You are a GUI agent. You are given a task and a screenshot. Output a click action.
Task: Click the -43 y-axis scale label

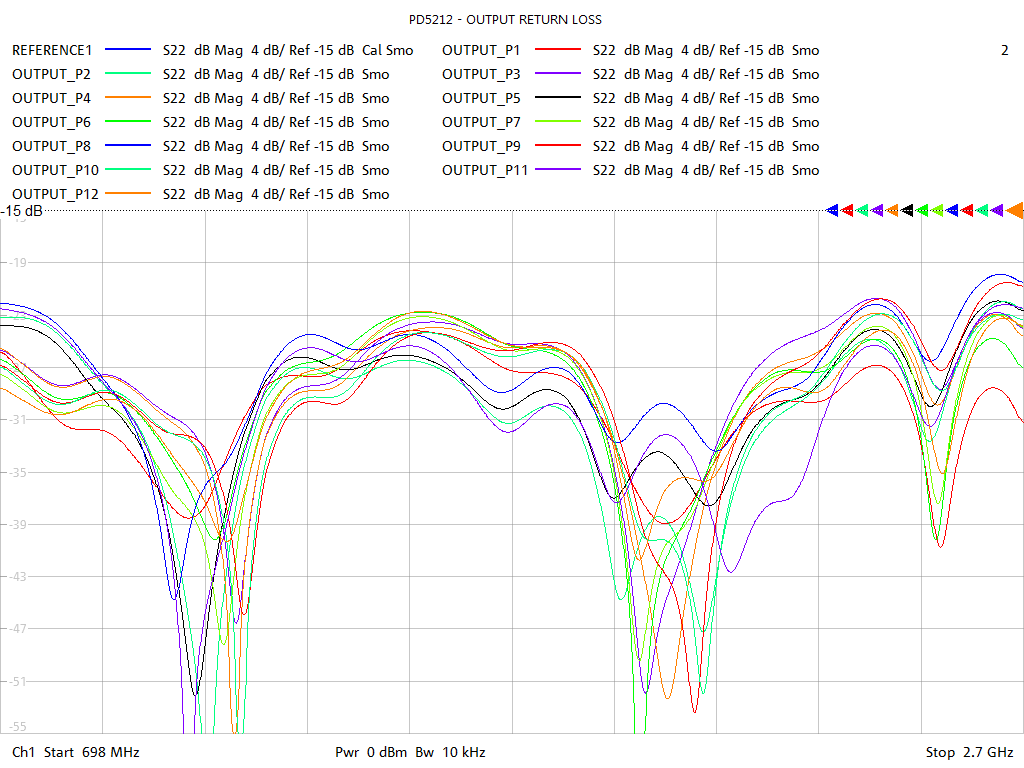pyautogui.click(x=17, y=576)
